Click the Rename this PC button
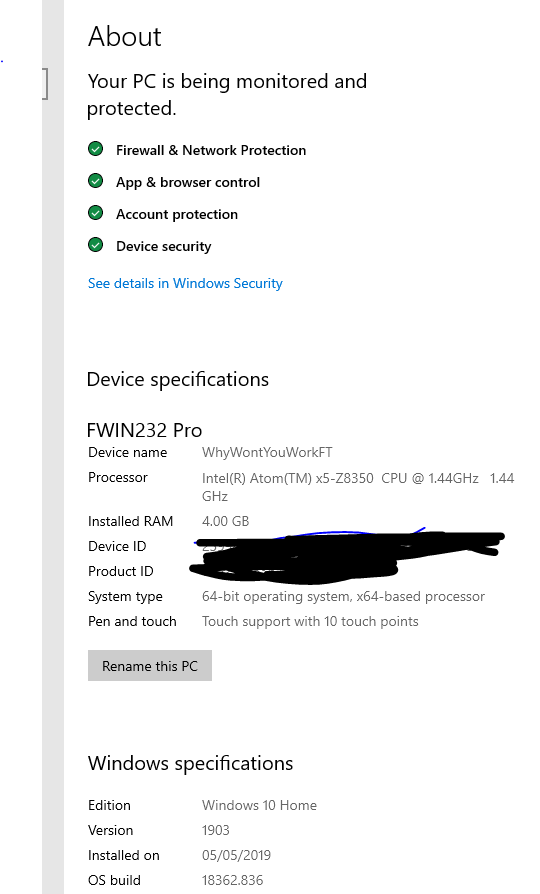This screenshot has height=894, width=540. pyautogui.click(x=149, y=665)
